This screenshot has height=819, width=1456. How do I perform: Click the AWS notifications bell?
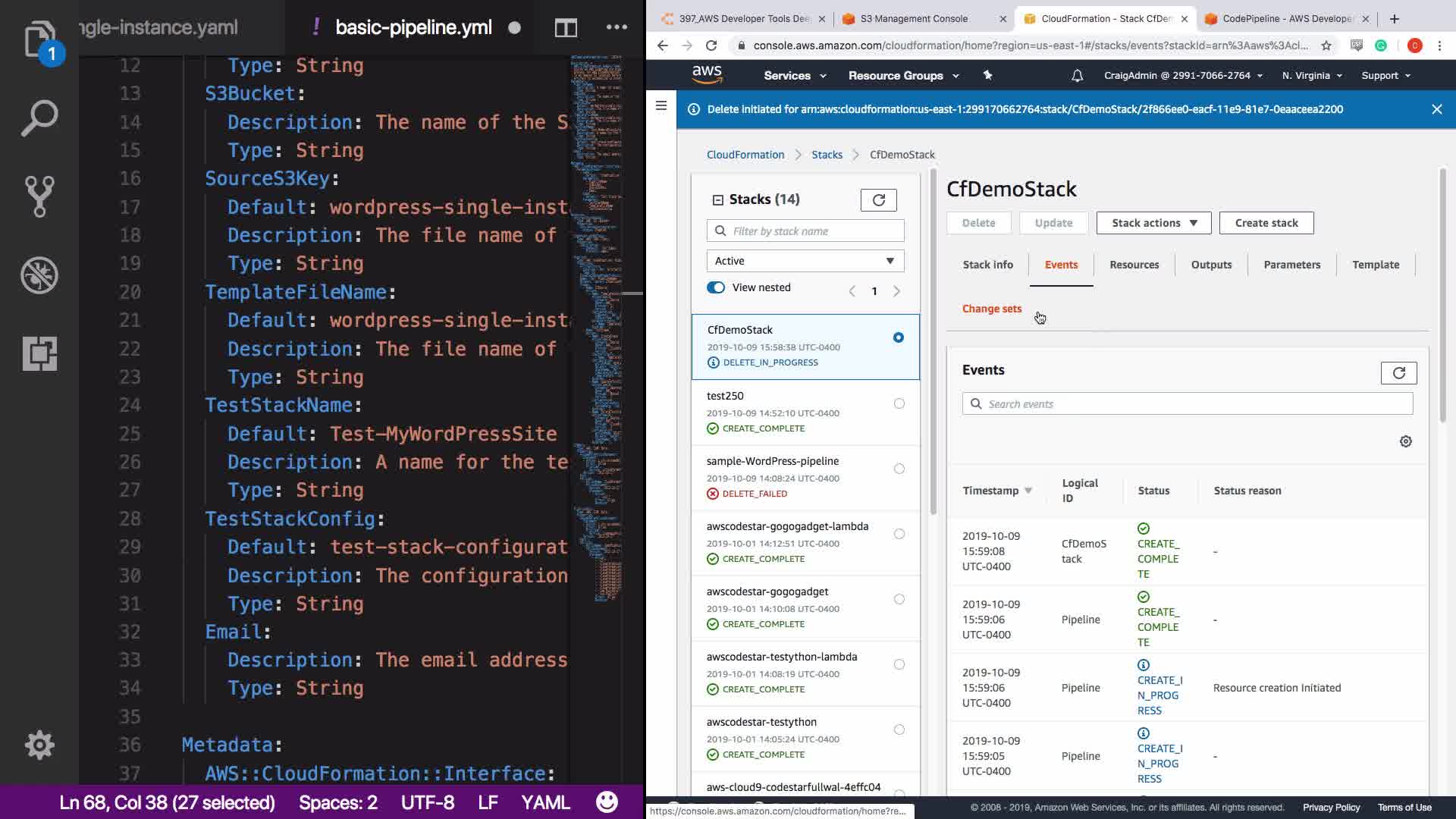(1077, 76)
